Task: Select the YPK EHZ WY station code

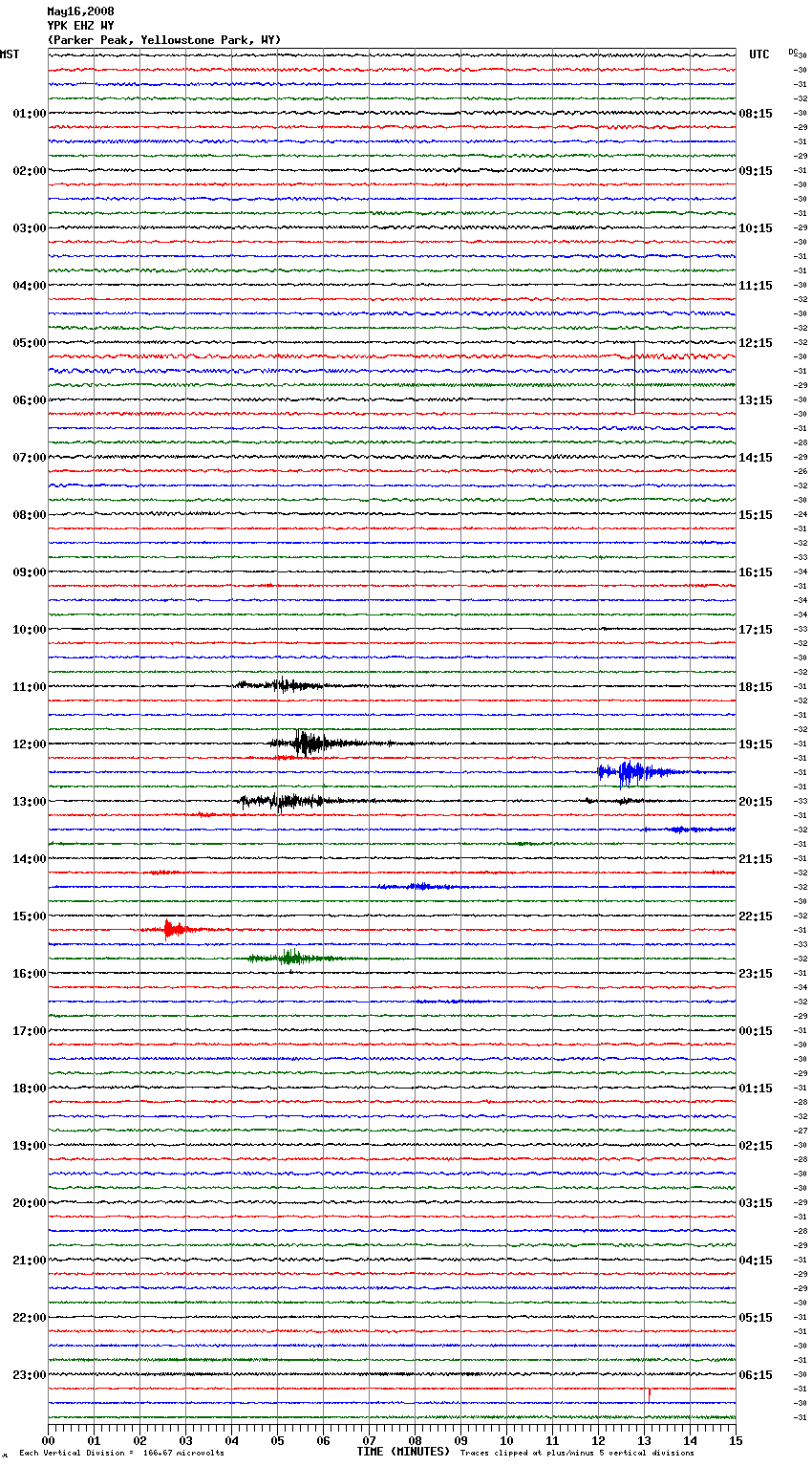Action: [x=80, y=26]
